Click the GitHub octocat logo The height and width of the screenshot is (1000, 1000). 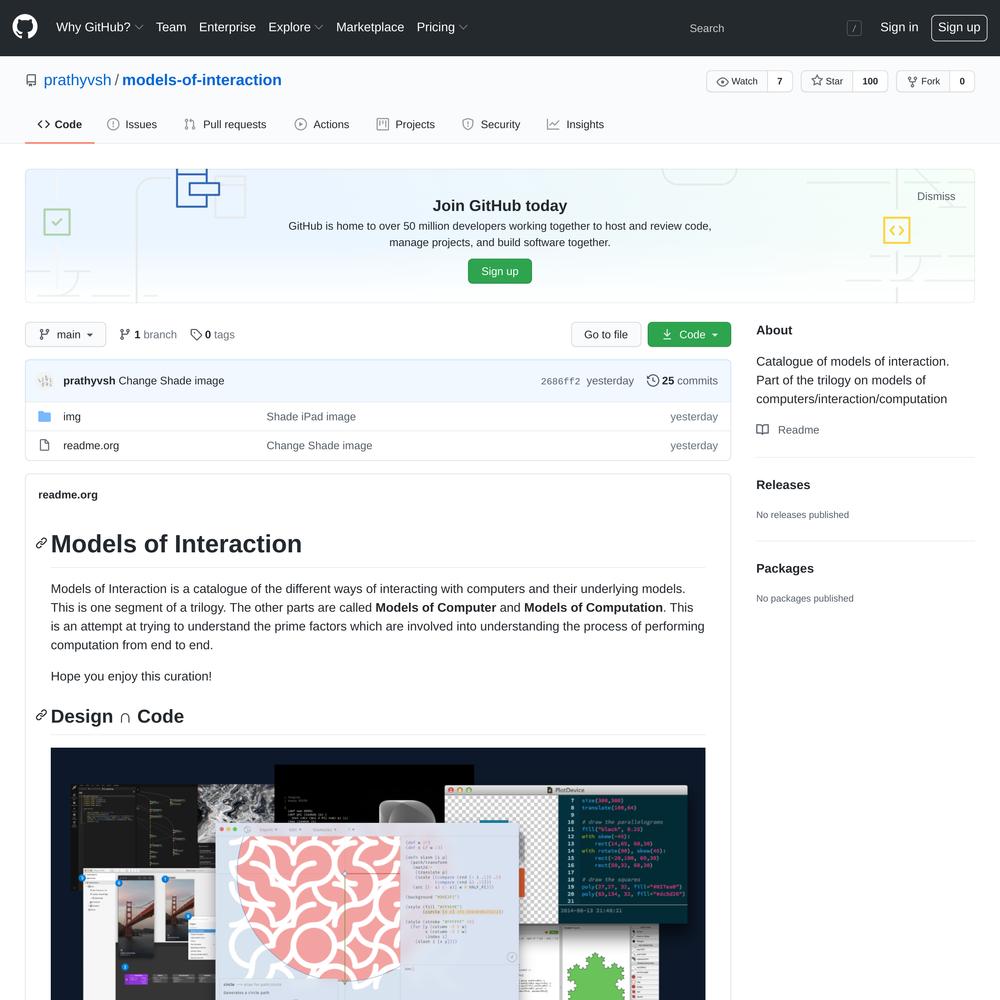25,27
